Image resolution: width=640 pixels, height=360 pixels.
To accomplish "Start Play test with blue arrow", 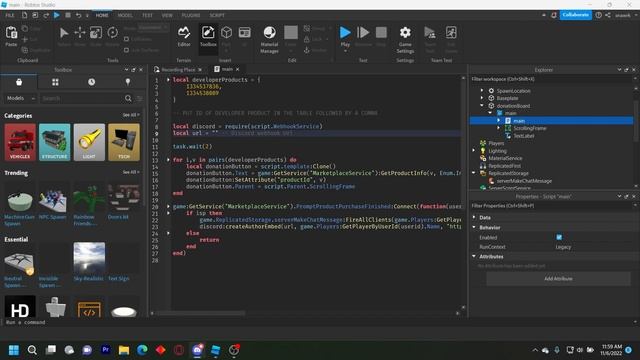I will coord(345,33).
